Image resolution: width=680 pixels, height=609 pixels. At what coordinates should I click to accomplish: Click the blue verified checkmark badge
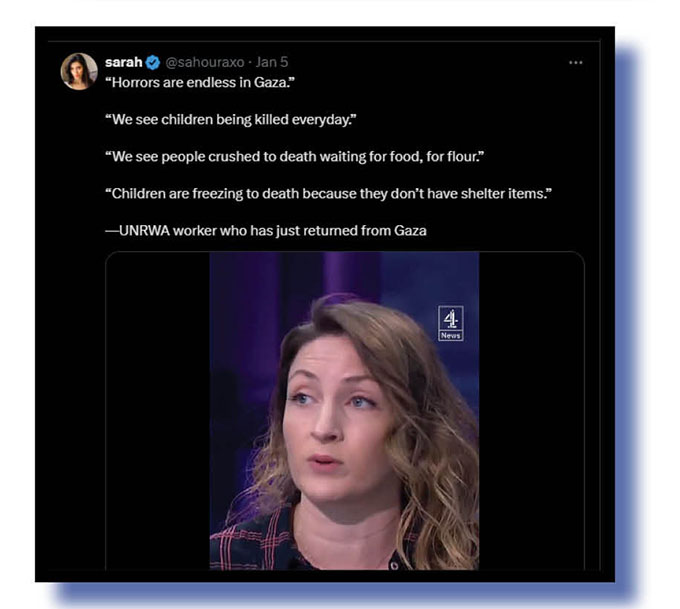pyautogui.click(x=153, y=63)
